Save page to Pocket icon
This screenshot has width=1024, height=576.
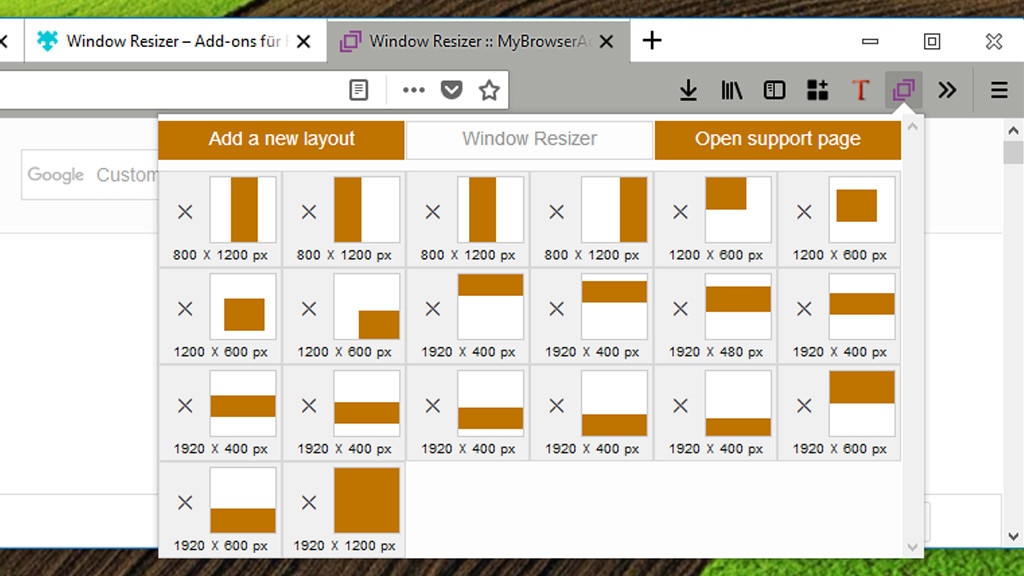[x=452, y=90]
